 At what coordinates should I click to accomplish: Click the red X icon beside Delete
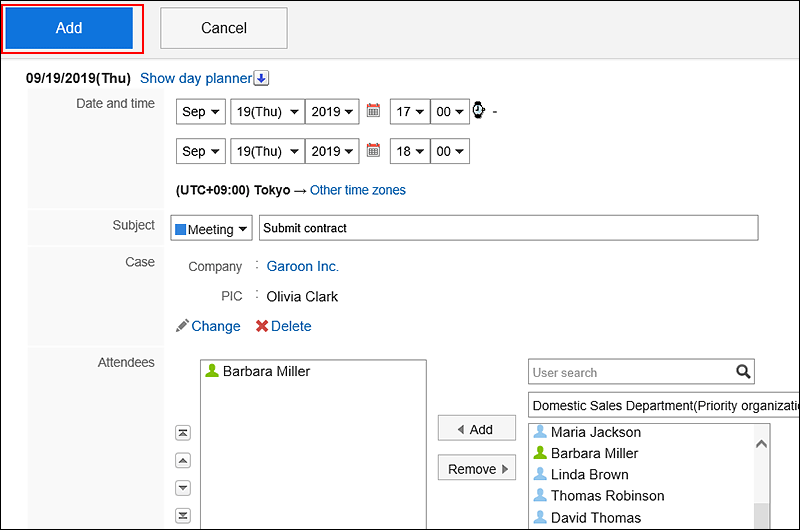[x=262, y=326]
